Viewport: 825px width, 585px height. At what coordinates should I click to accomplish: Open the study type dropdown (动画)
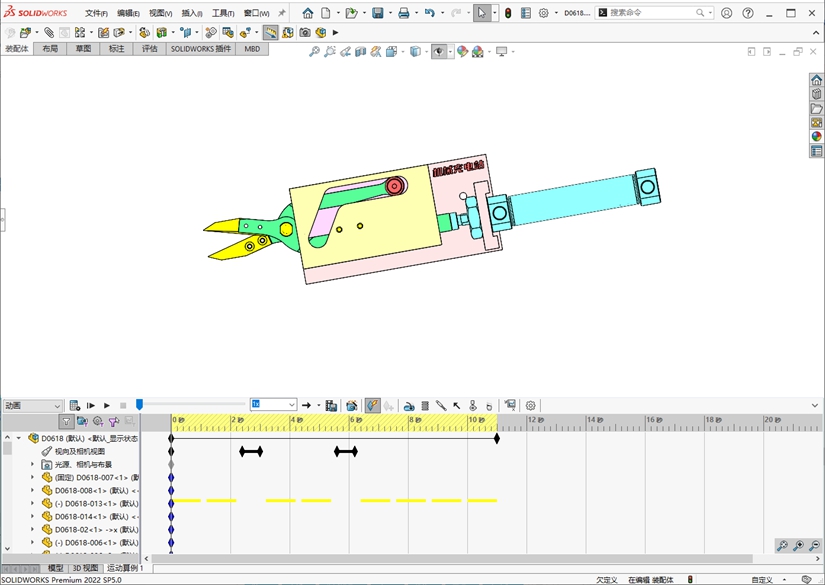pyautogui.click(x=32, y=406)
